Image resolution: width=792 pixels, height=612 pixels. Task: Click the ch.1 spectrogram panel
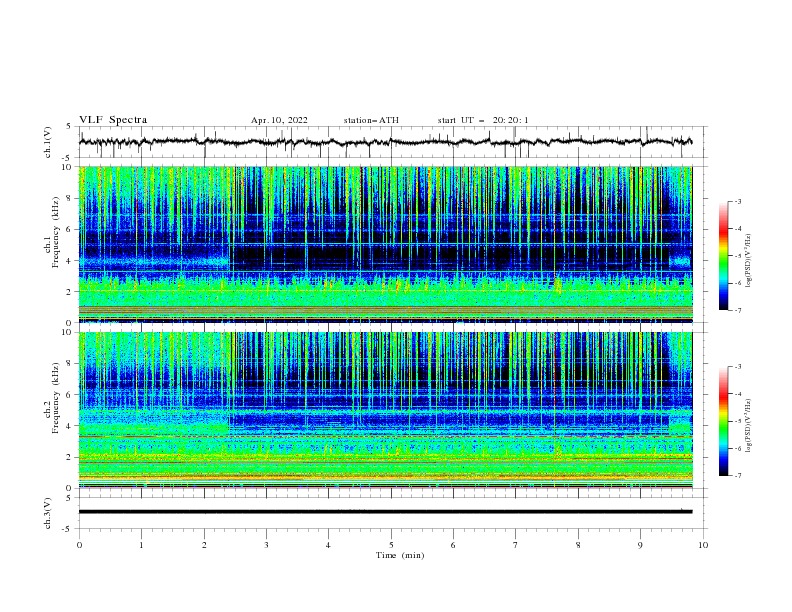coord(386,244)
